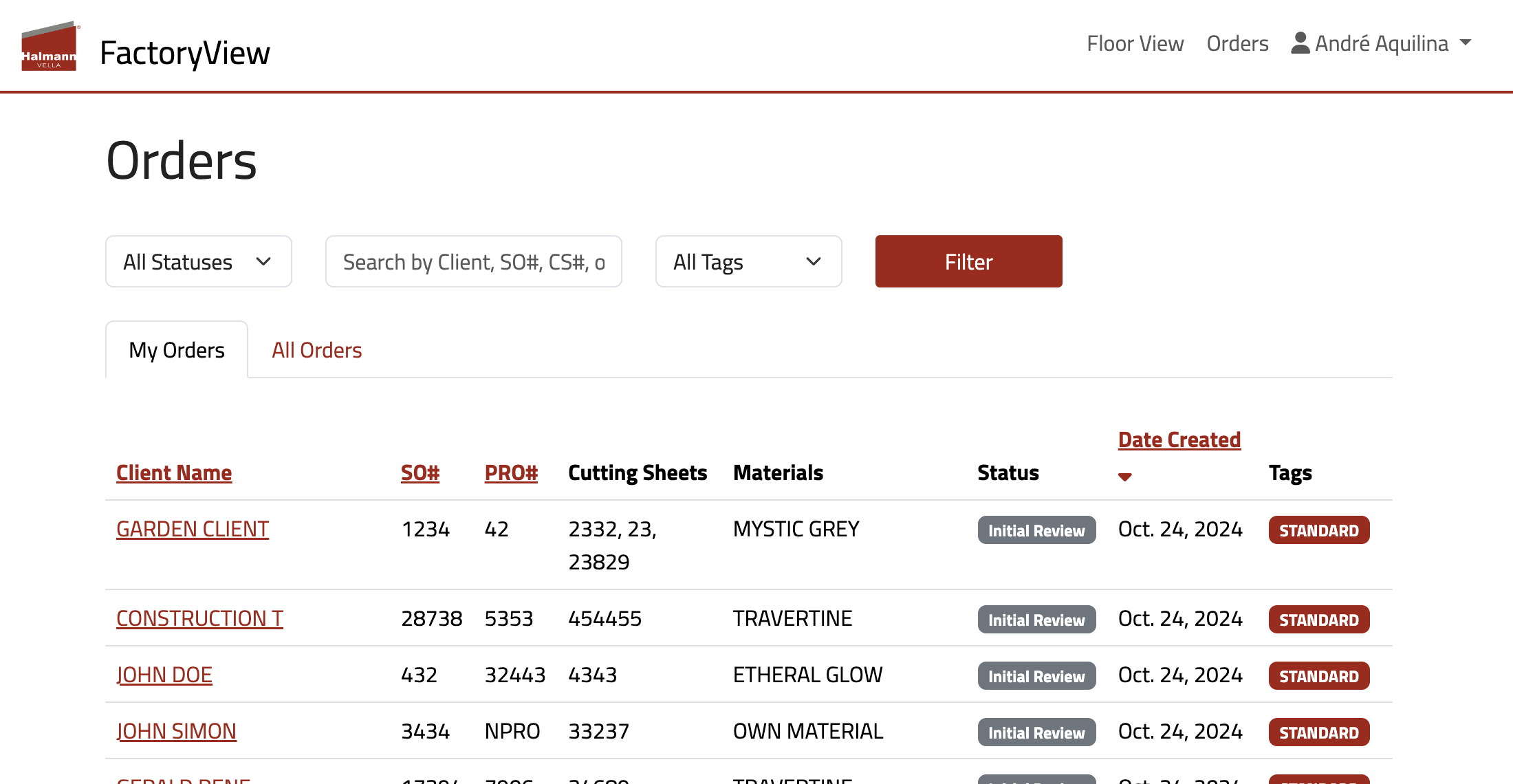Click the Floor View navigation icon
The height and width of the screenshot is (784, 1513).
tap(1135, 42)
